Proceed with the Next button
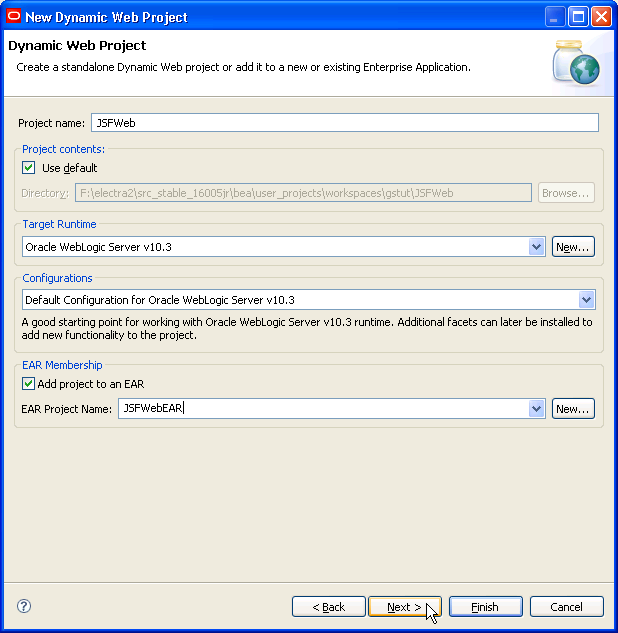The width and height of the screenshot is (618, 633). pyautogui.click(x=405, y=607)
